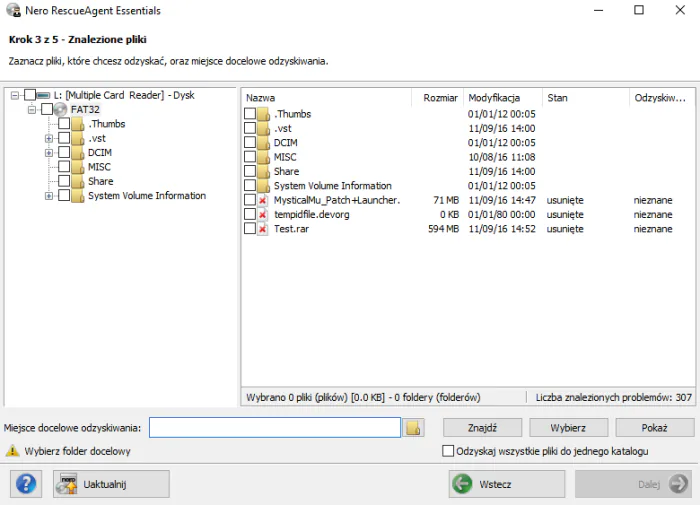Click the DCIM folder icon in the tree
This screenshot has width=700, height=505.
tap(78, 152)
